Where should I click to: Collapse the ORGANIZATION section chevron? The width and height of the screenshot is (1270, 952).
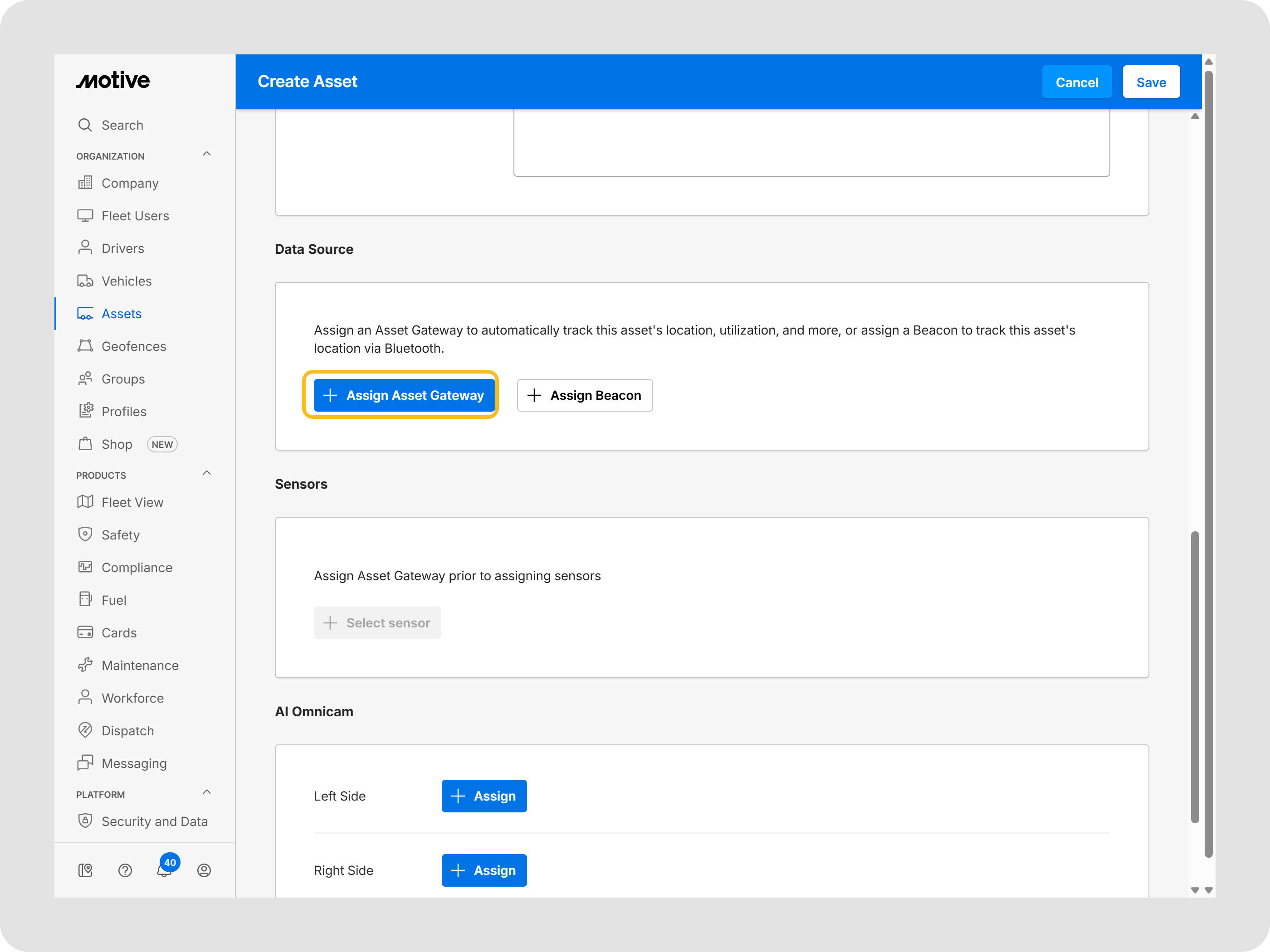(x=207, y=154)
